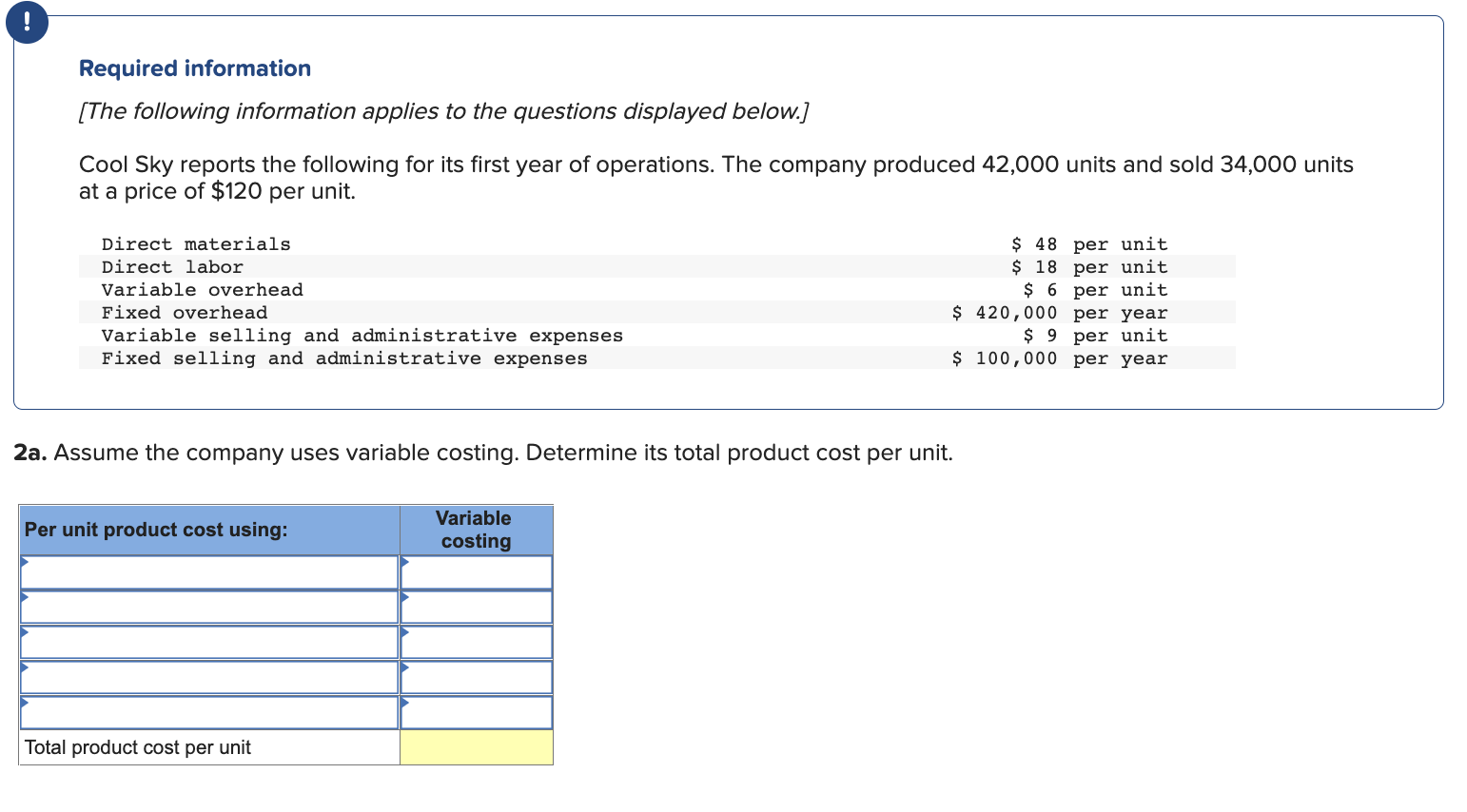This screenshot has height=812, width=1467.
Task: Click the "$ 6 per unit" value
Action: [x=1095, y=290]
